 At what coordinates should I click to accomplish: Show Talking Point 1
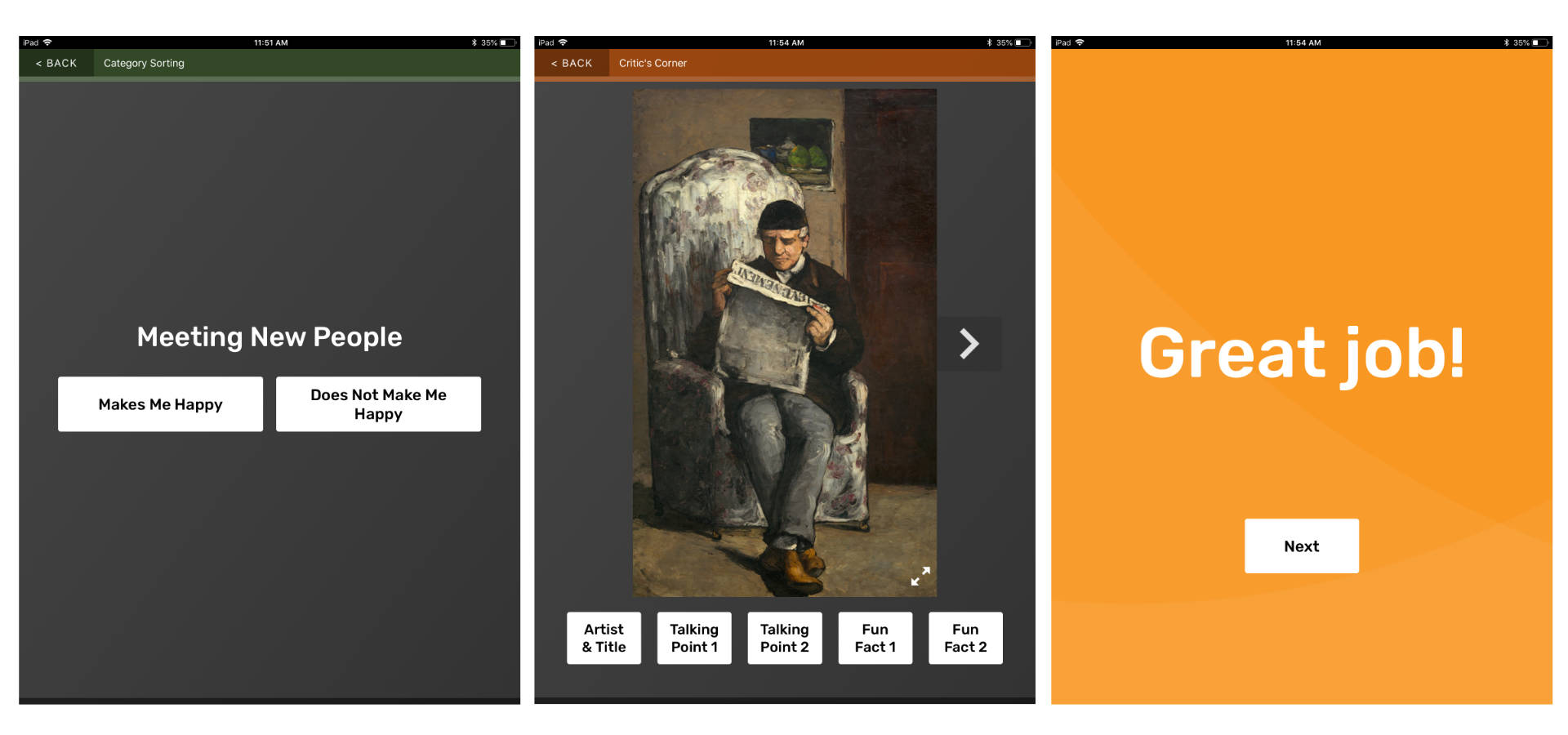point(694,638)
